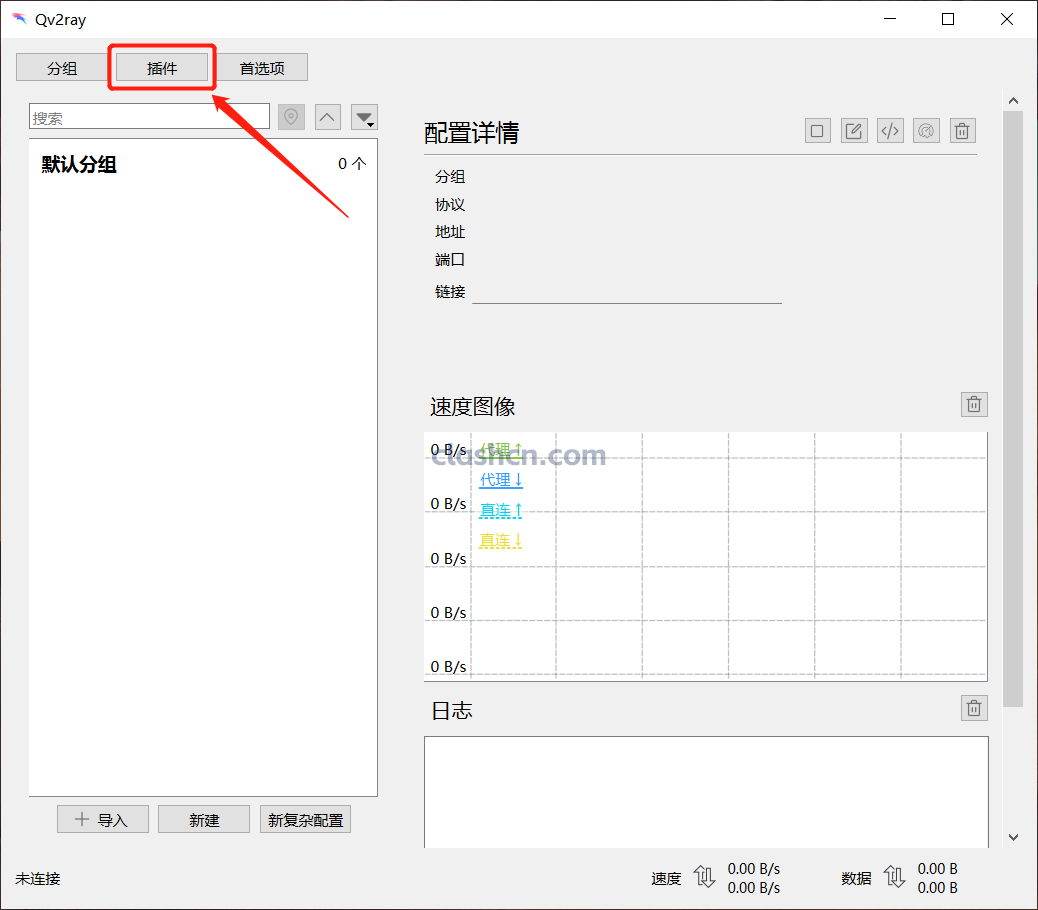The image size is (1038, 910).
Task: Click the speed up-down arrows icon in the status bar
Action: coord(704,878)
